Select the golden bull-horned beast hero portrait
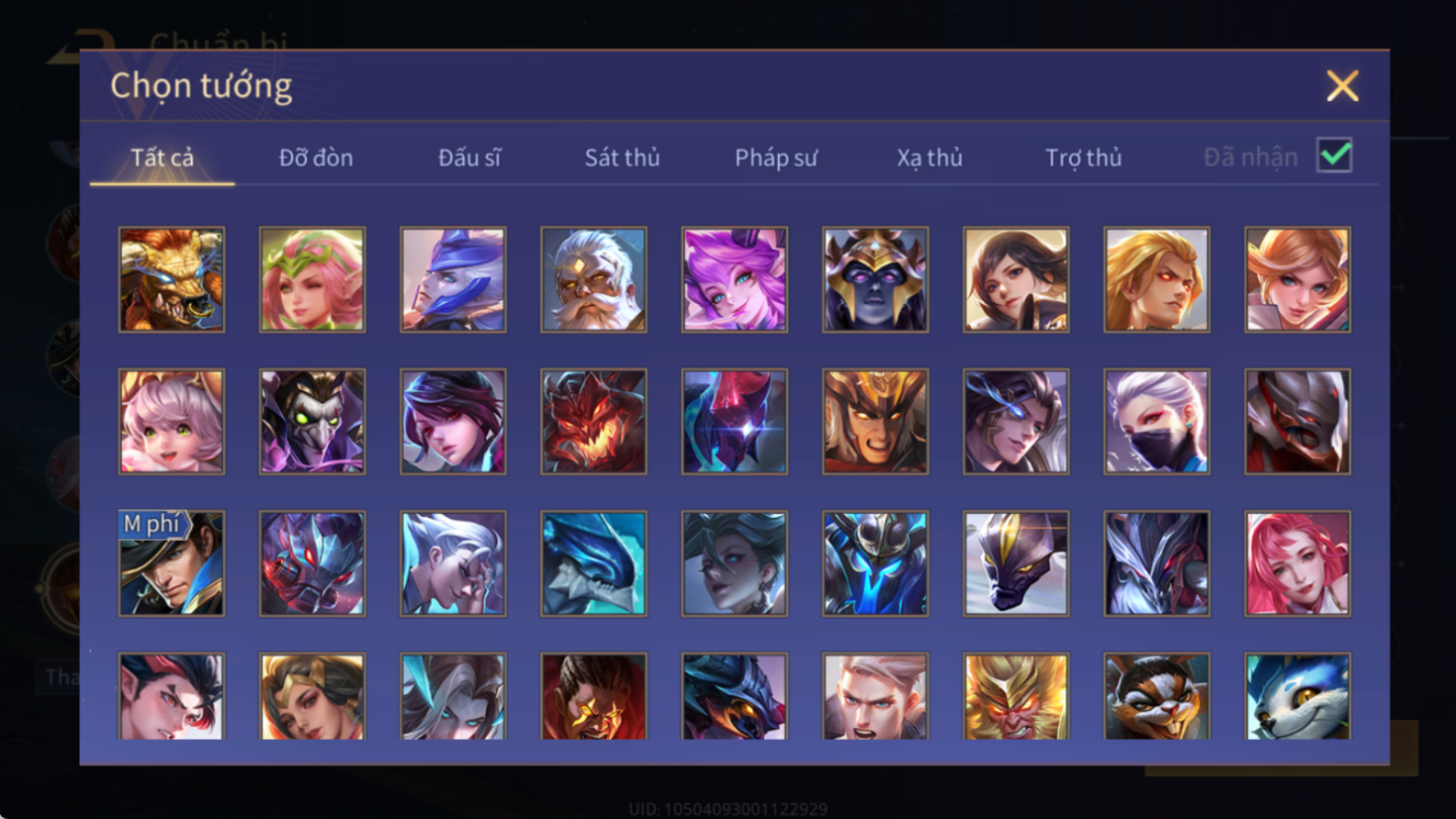The height and width of the screenshot is (819, 1456). click(x=171, y=279)
